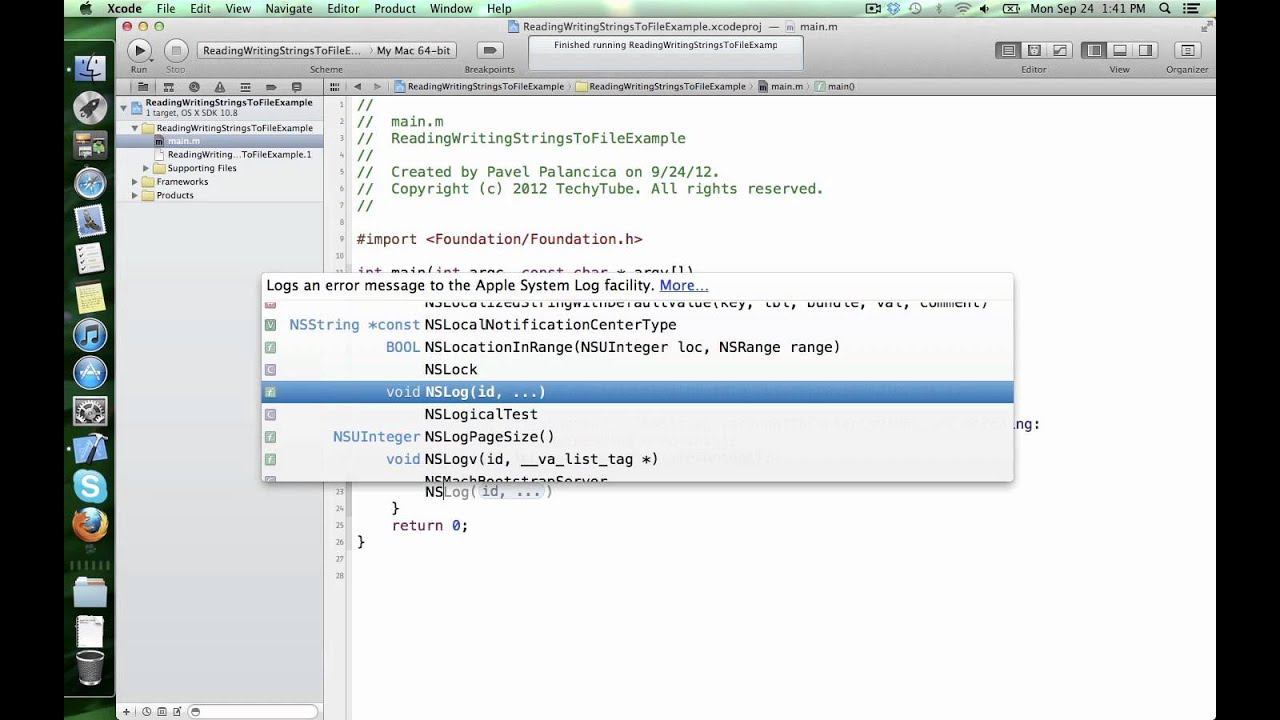
Task: Open the Product menu
Action: coord(395,9)
